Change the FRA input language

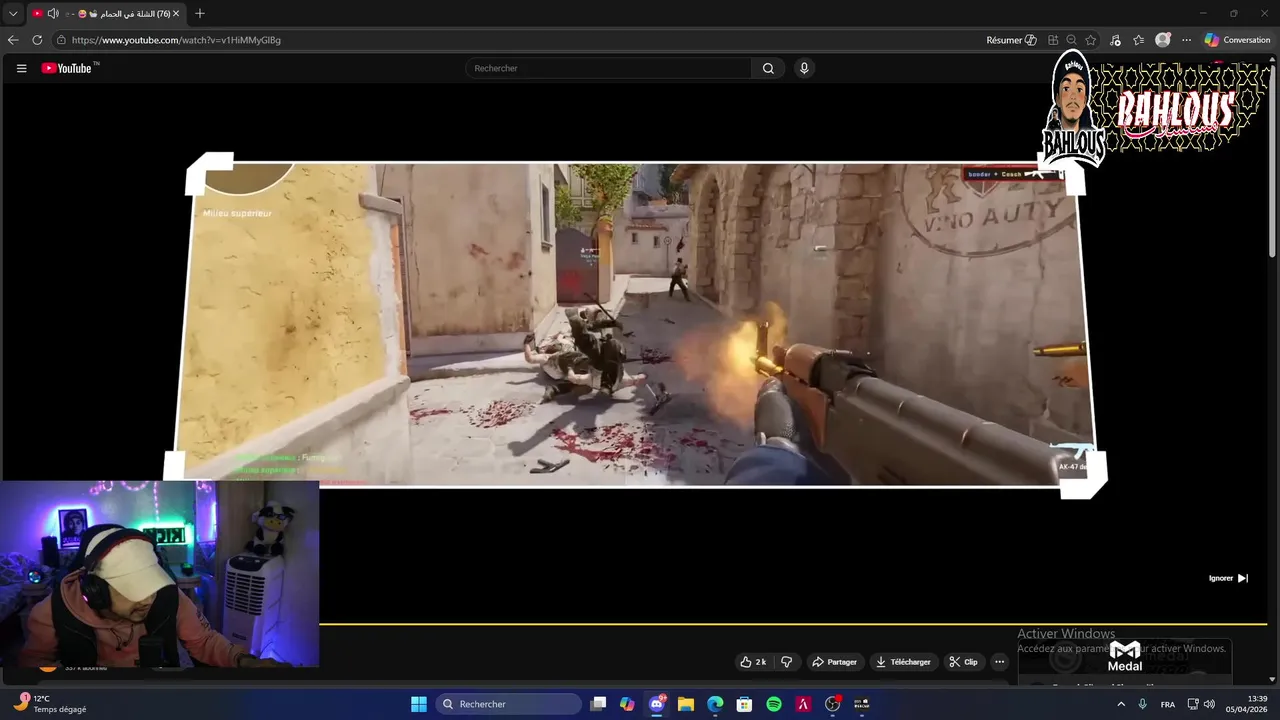click(1168, 705)
